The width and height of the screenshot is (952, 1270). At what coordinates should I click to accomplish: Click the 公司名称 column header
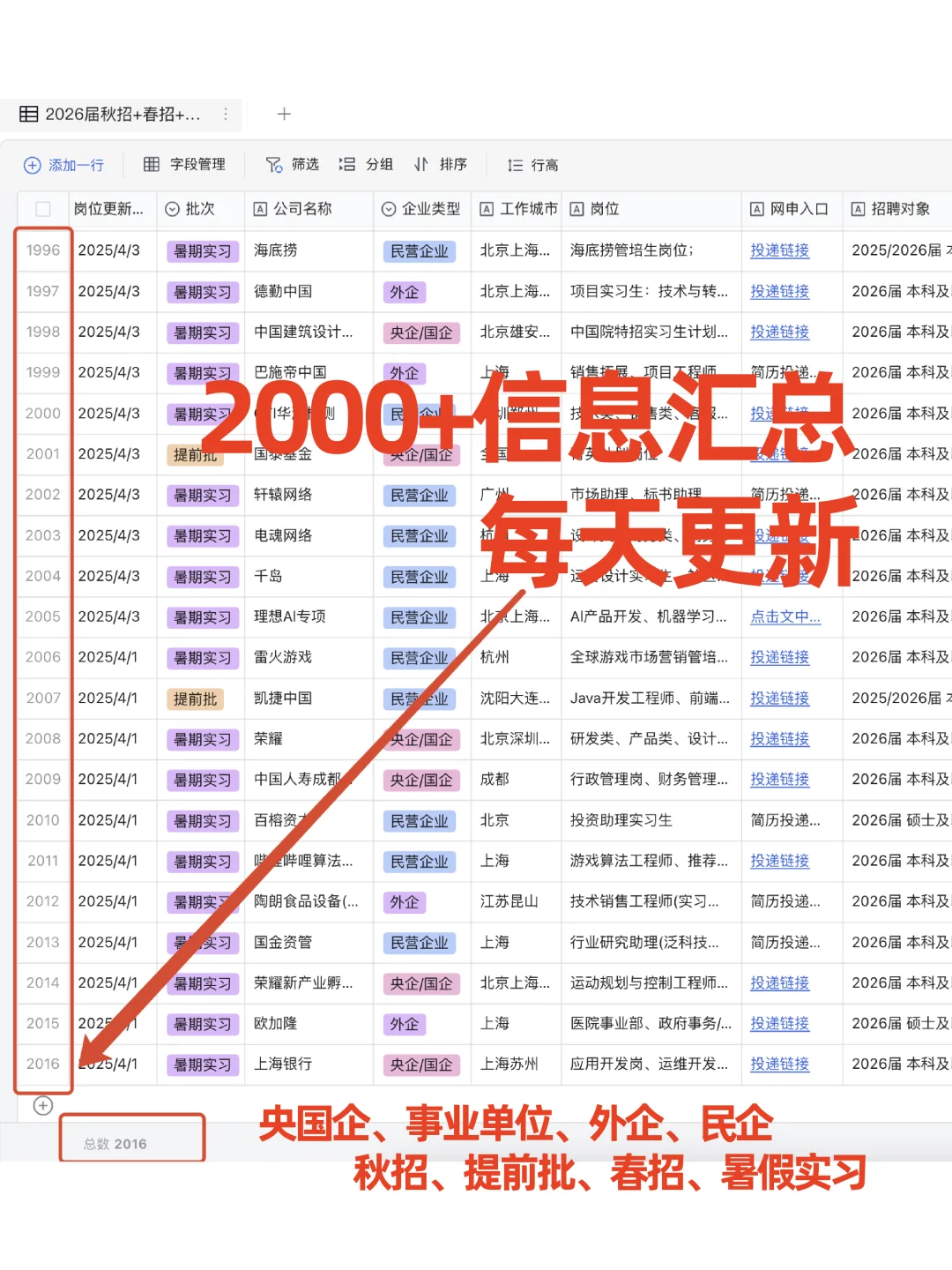(x=309, y=209)
